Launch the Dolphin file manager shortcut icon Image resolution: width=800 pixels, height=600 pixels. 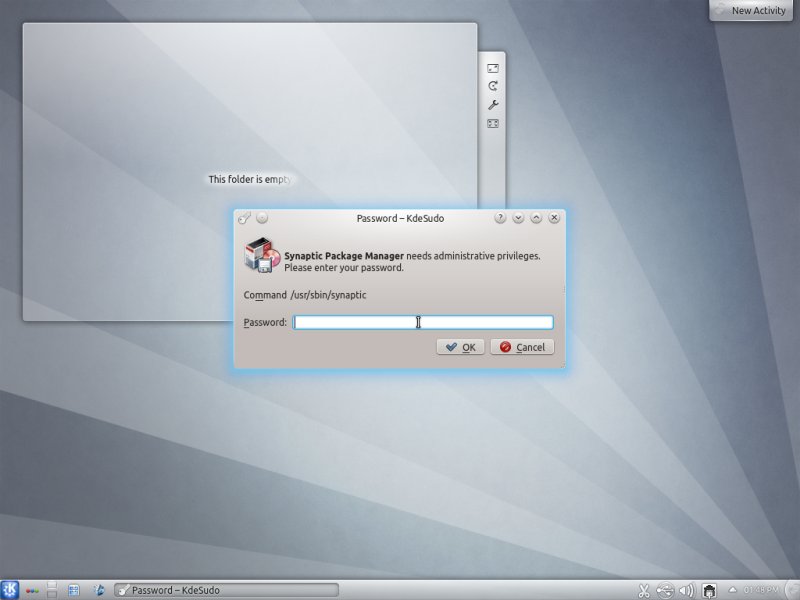click(x=99, y=590)
